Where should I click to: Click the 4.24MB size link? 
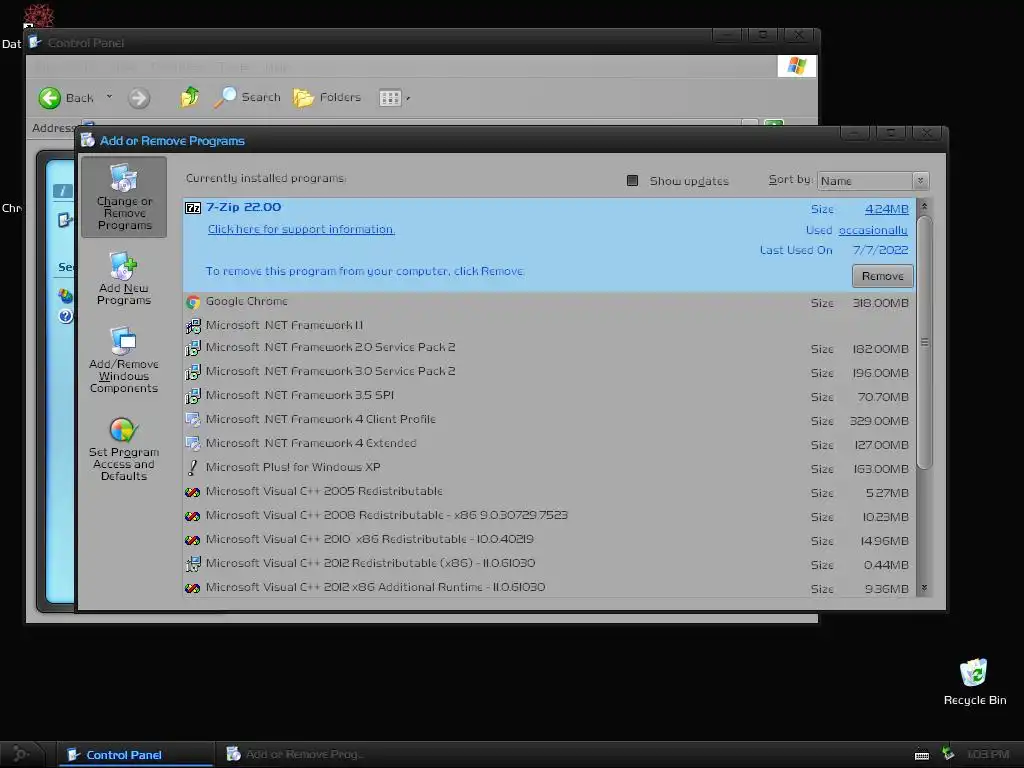886,209
